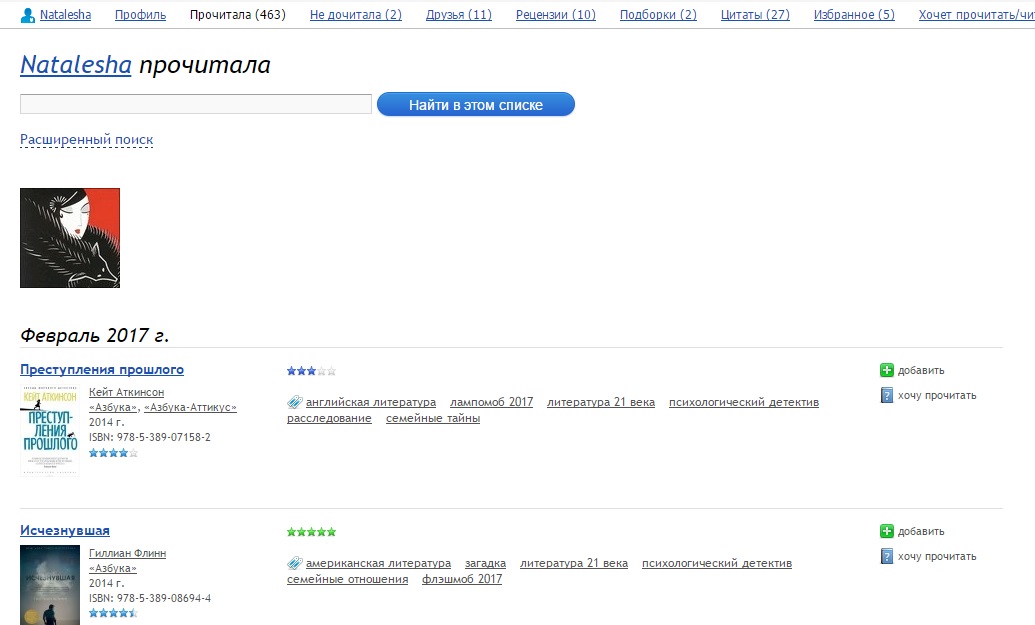Open the Не дочитала (2) tab

(x=356, y=15)
